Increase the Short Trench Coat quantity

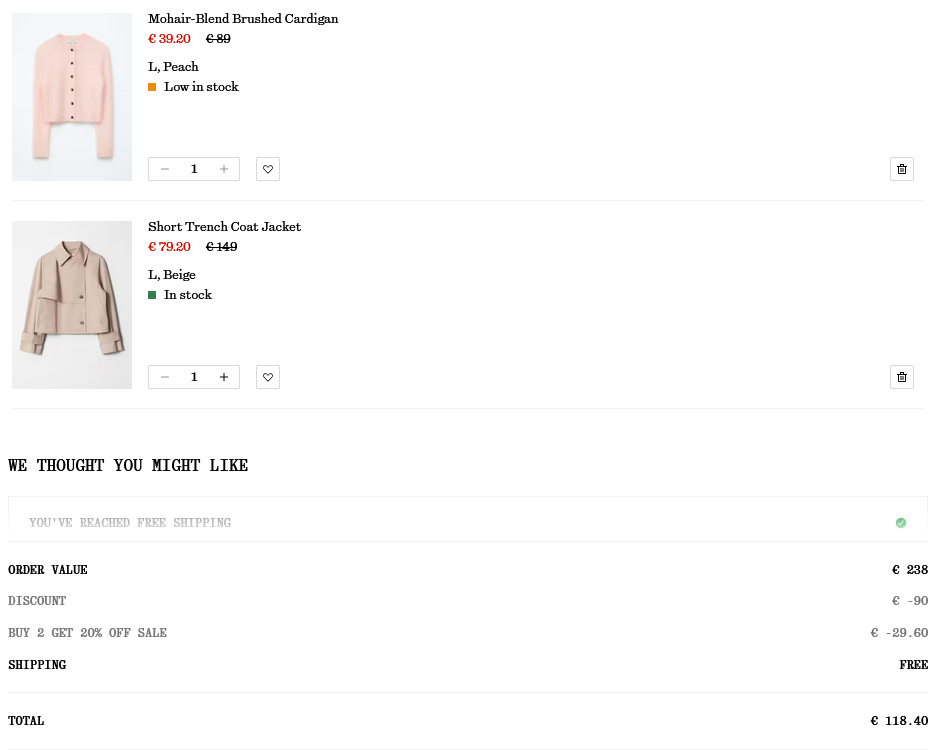(224, 377)
